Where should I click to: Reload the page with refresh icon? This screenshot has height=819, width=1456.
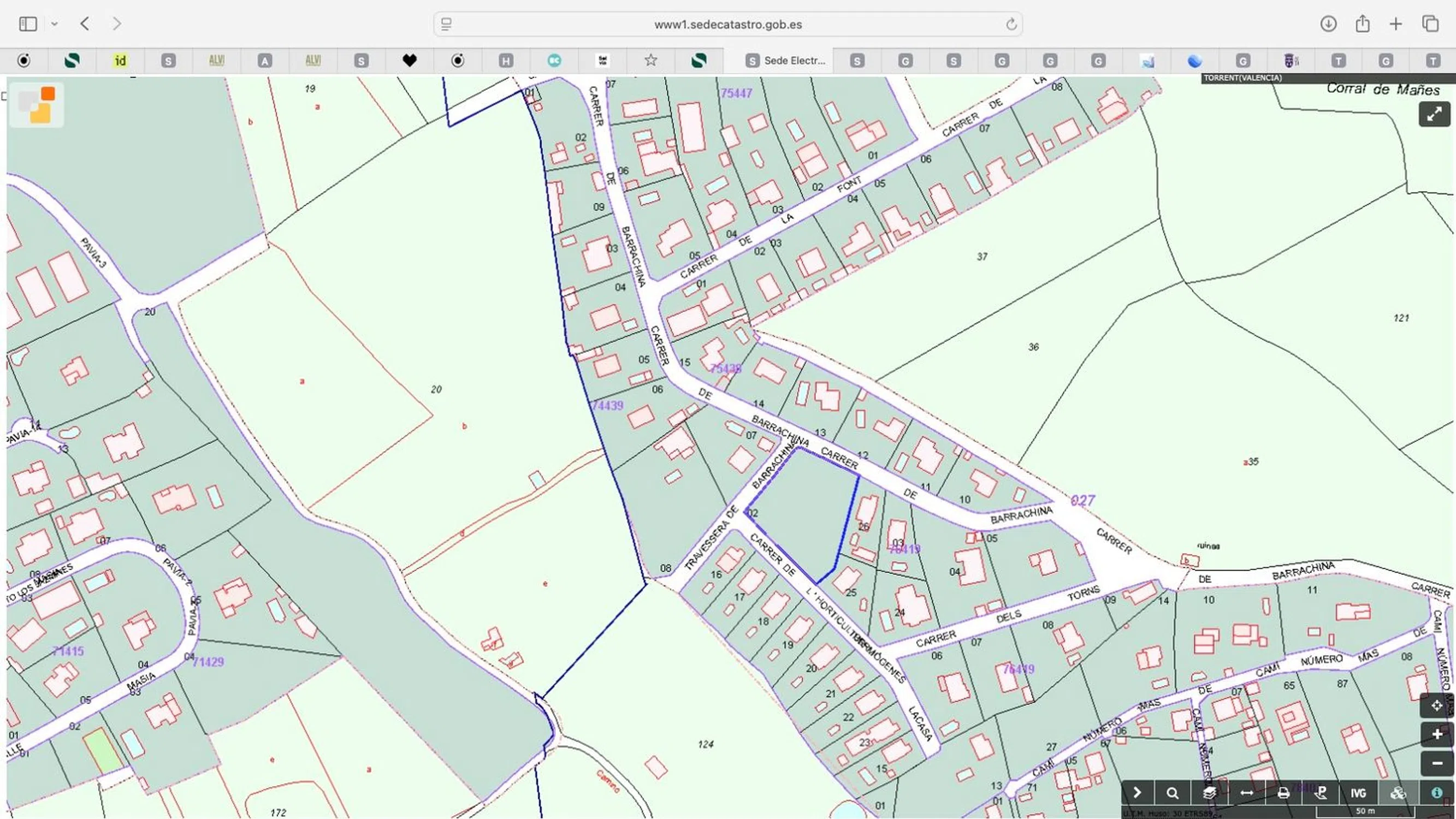(1010, 25)
